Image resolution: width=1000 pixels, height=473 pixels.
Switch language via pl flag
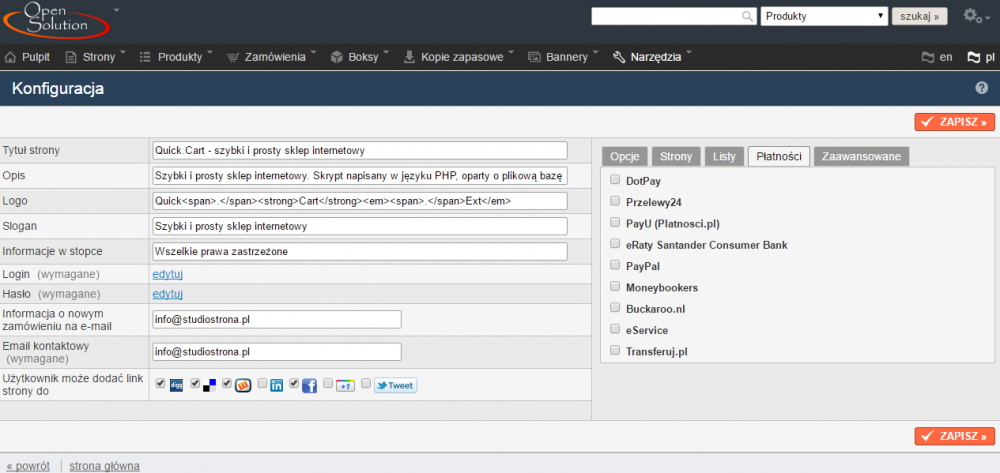pyautogui.click(x=981, y=57)
